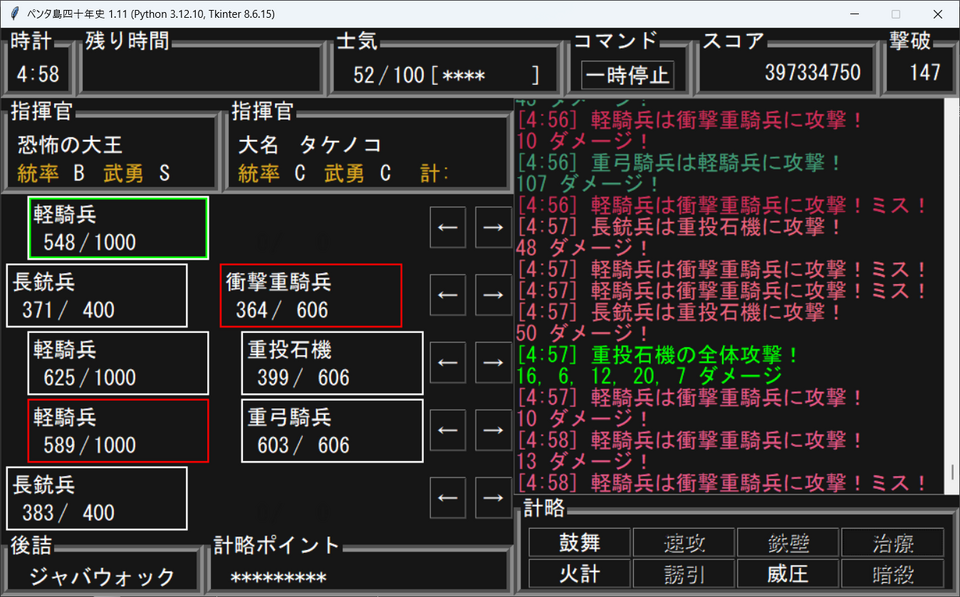Activate the 鼓舞 stratagem
960x597 pixels.
(x=579, y=543)
